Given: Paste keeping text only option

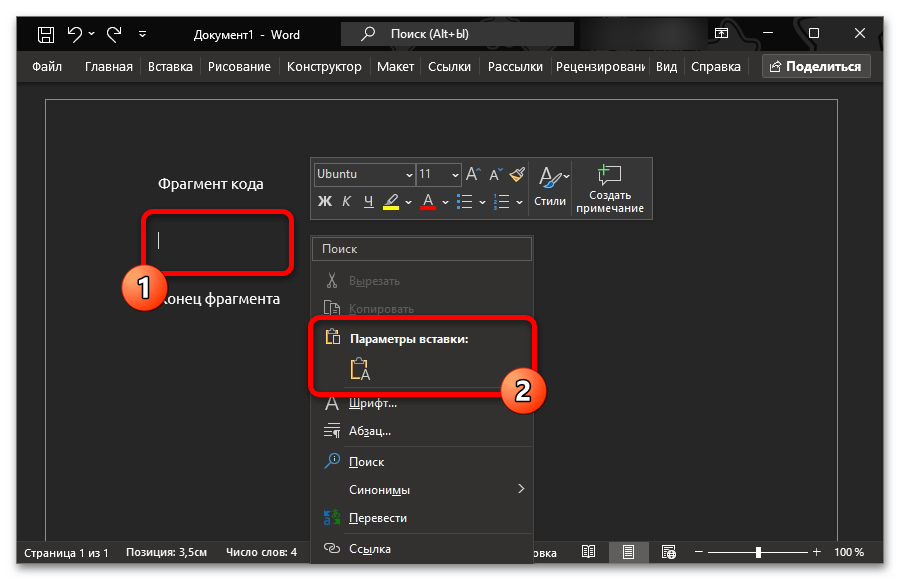Looking at the screenshot, I should point(360,369).
